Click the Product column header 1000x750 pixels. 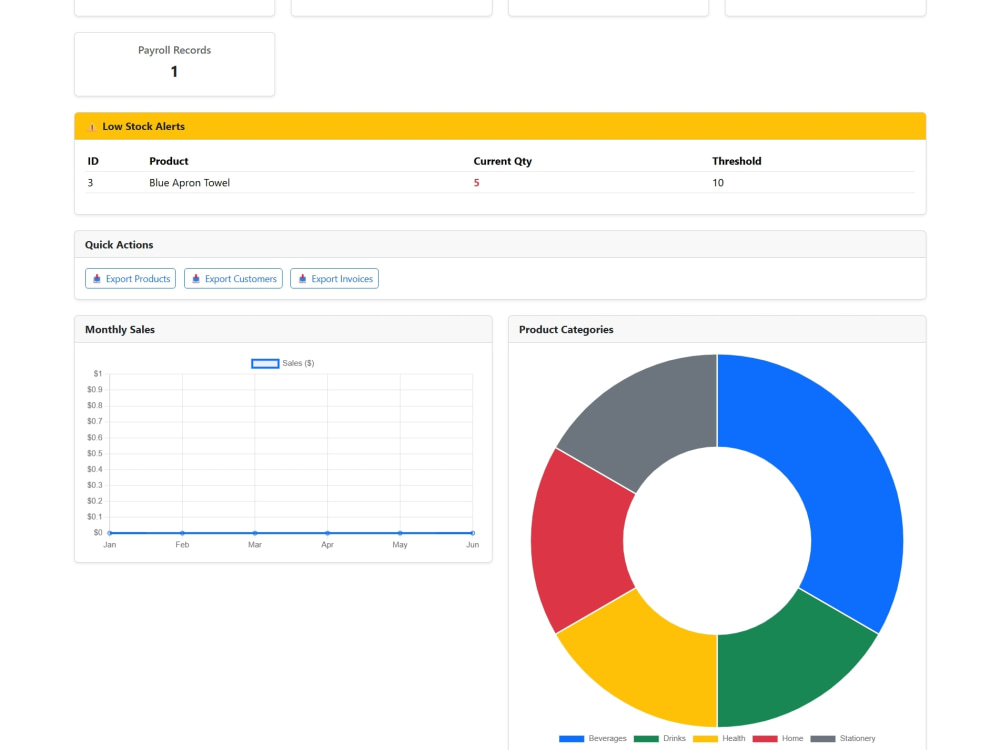pyautogui.click(x=168, y=161)
